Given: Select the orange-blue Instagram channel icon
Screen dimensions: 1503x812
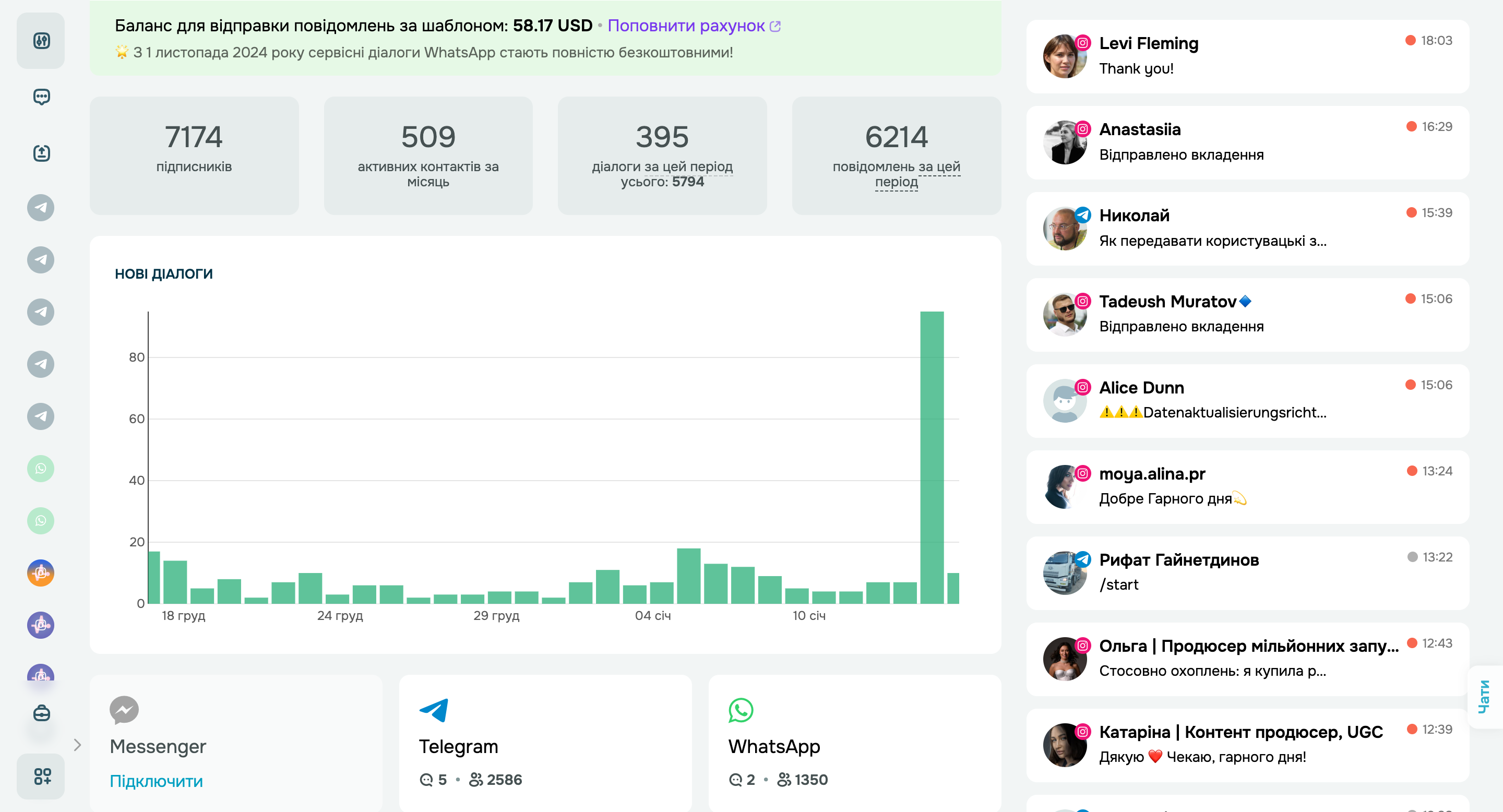Looking at the screenshot, I should tap(41, 573).
